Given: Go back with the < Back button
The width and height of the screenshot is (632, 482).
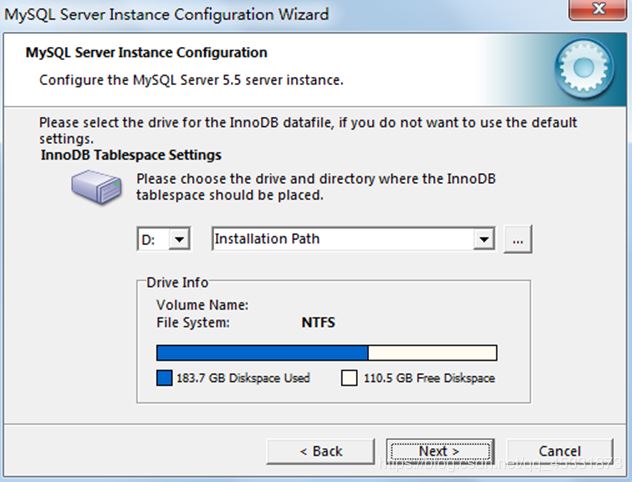Looking at the screenshot, I should click(x=321, y=451).
